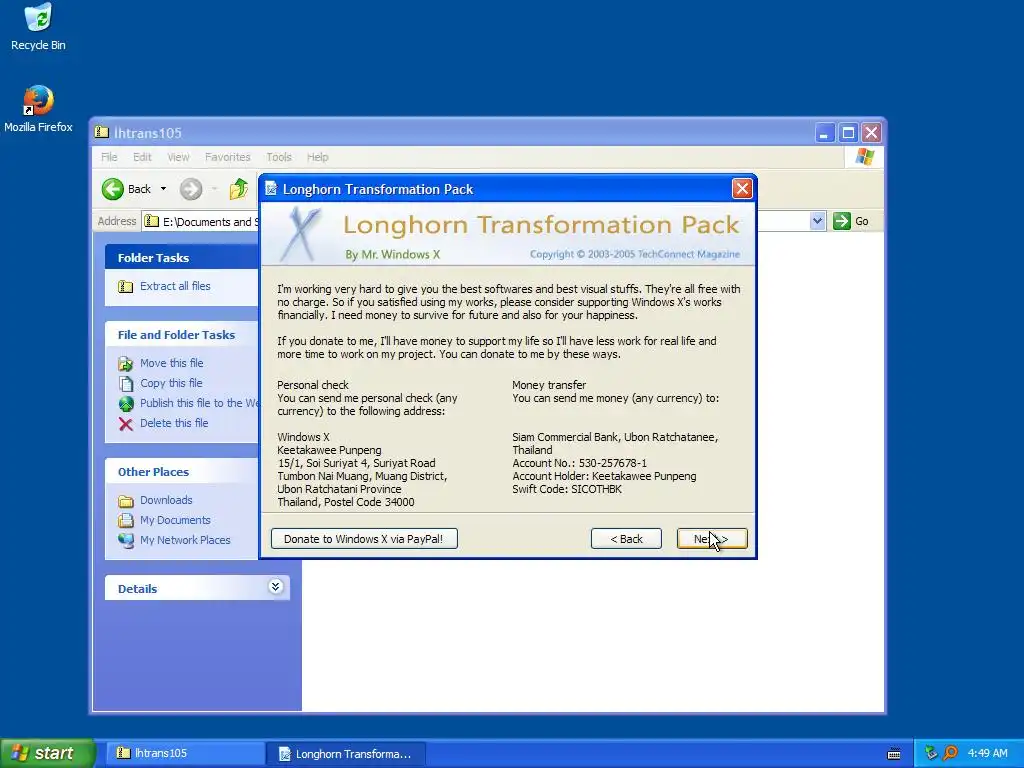
Task: Minimize the lhtrans105 window
Action: (825, 133)
